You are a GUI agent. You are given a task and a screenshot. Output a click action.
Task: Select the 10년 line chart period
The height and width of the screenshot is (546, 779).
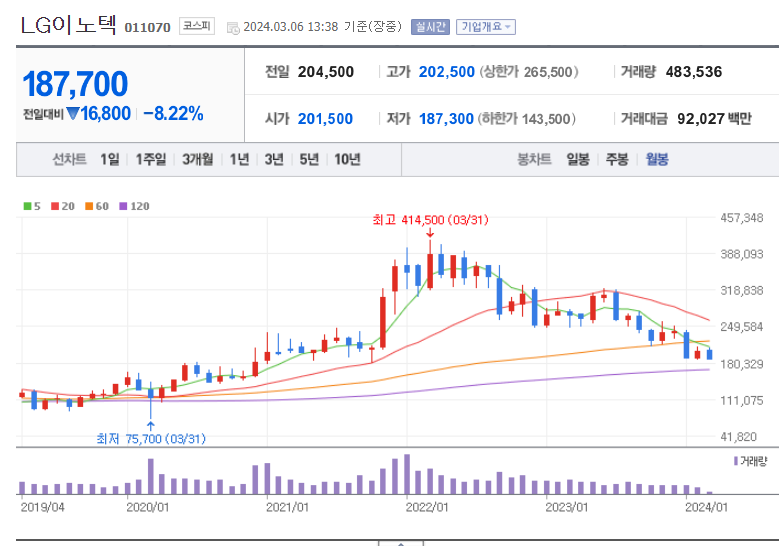coord(347,159)
